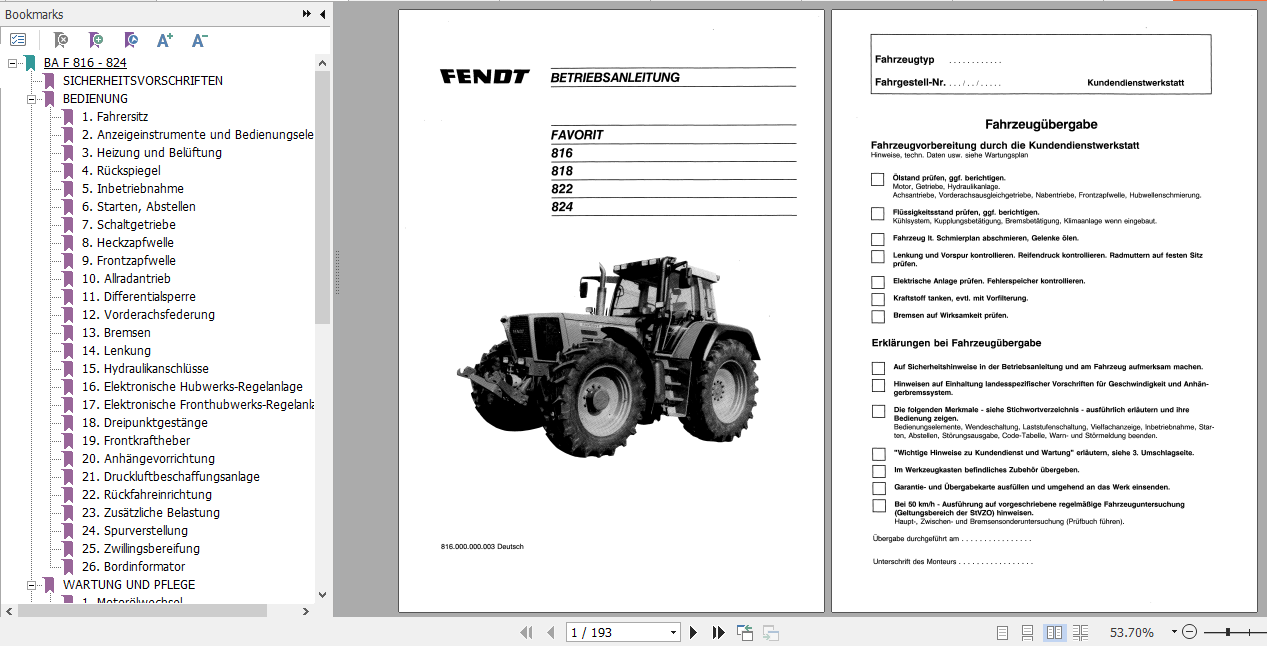Click bookmark icon beside 13. Bremsen

(x=68, y=333)
